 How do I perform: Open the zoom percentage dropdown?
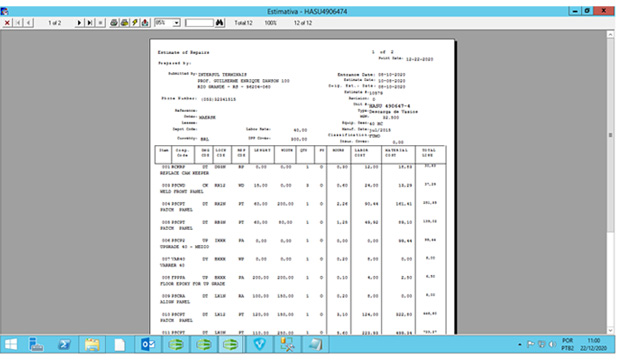(x=177, y=23)
